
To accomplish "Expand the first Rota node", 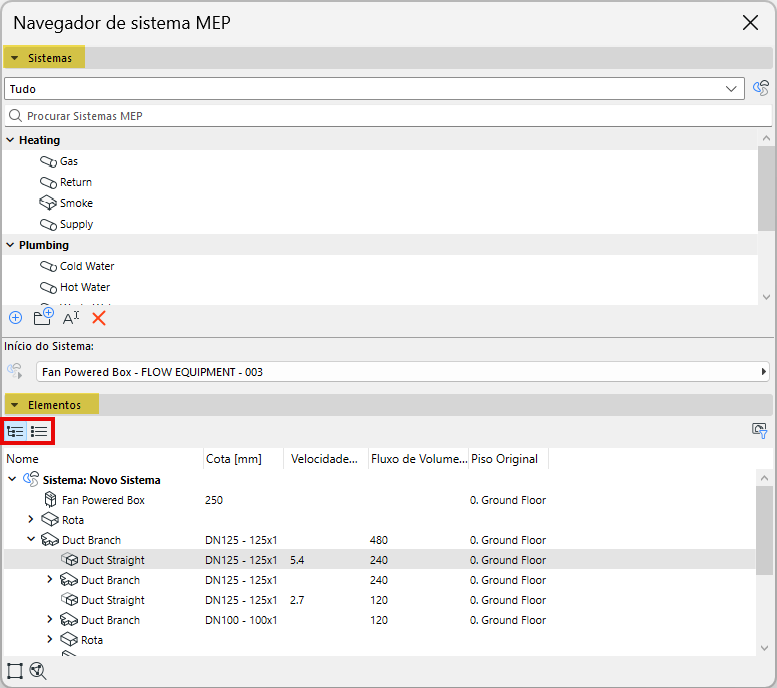I will pyautogui.click(x=31, y=519).
